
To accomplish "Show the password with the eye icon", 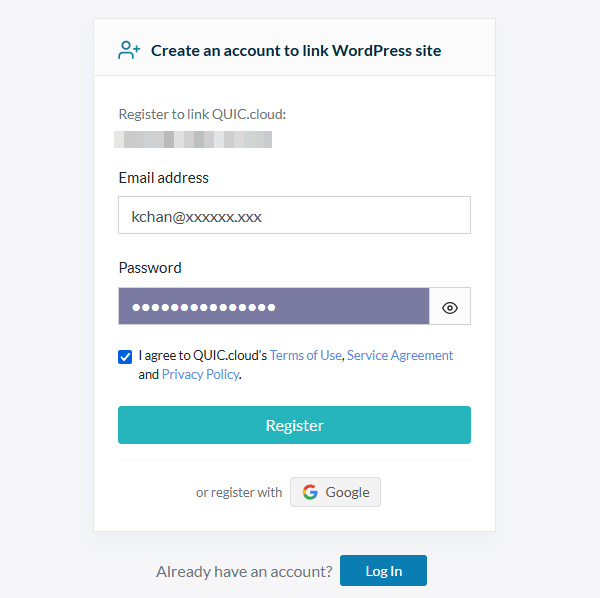I will click(x=450, y=307).
